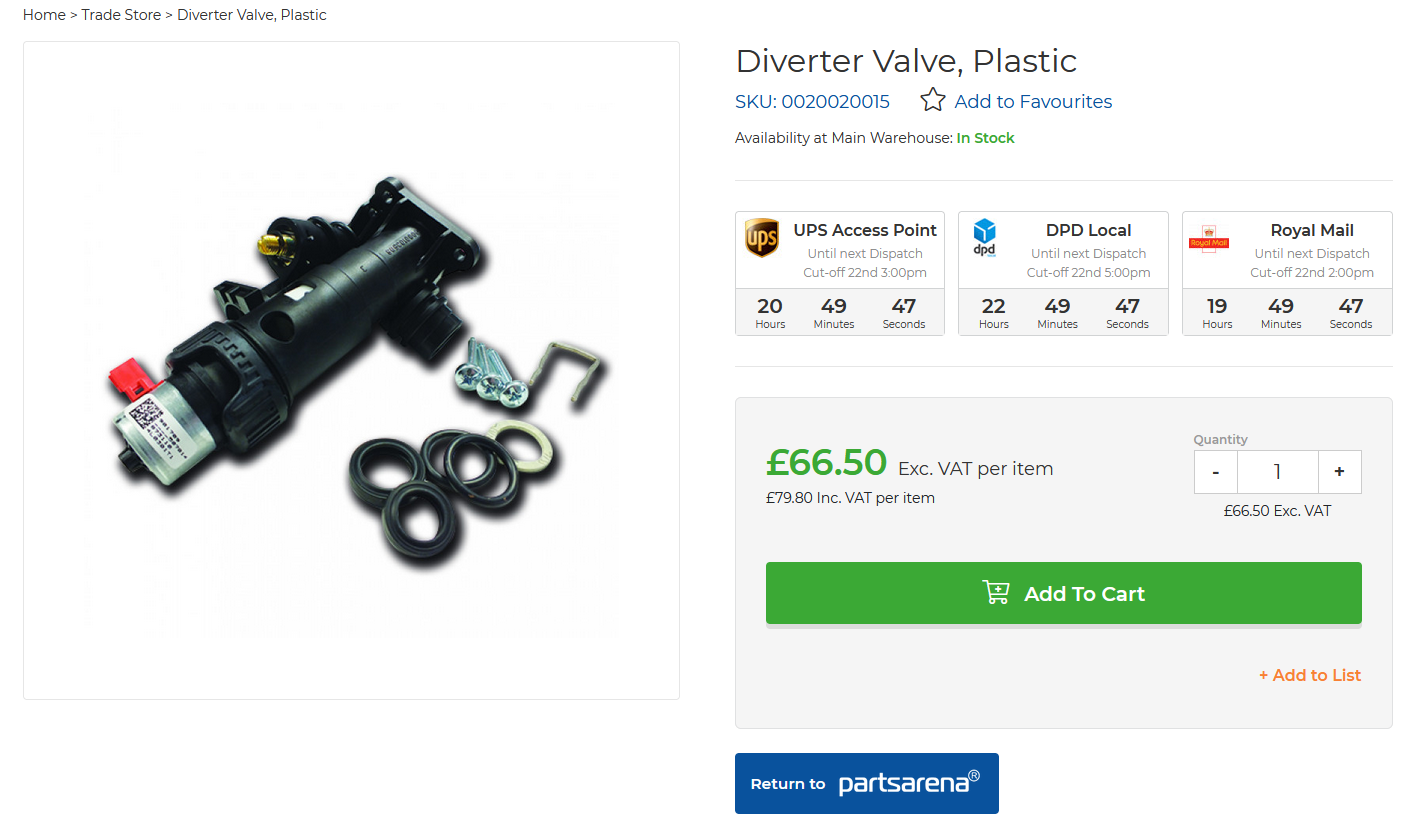
Task: Click the + Add to List link
Action: [x=1309, y=675]
